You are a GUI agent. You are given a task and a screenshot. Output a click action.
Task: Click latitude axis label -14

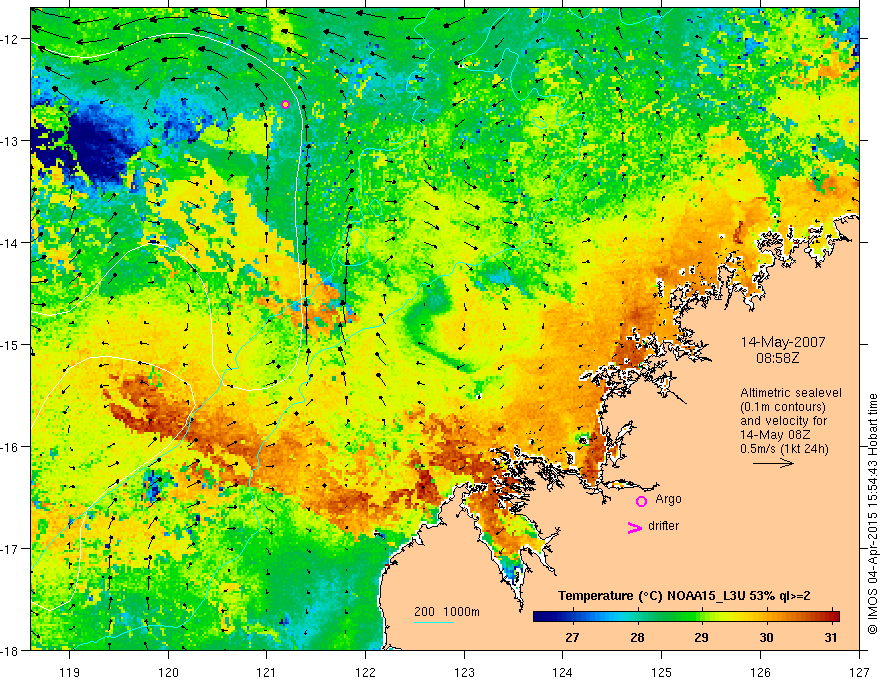coord(11,243)
